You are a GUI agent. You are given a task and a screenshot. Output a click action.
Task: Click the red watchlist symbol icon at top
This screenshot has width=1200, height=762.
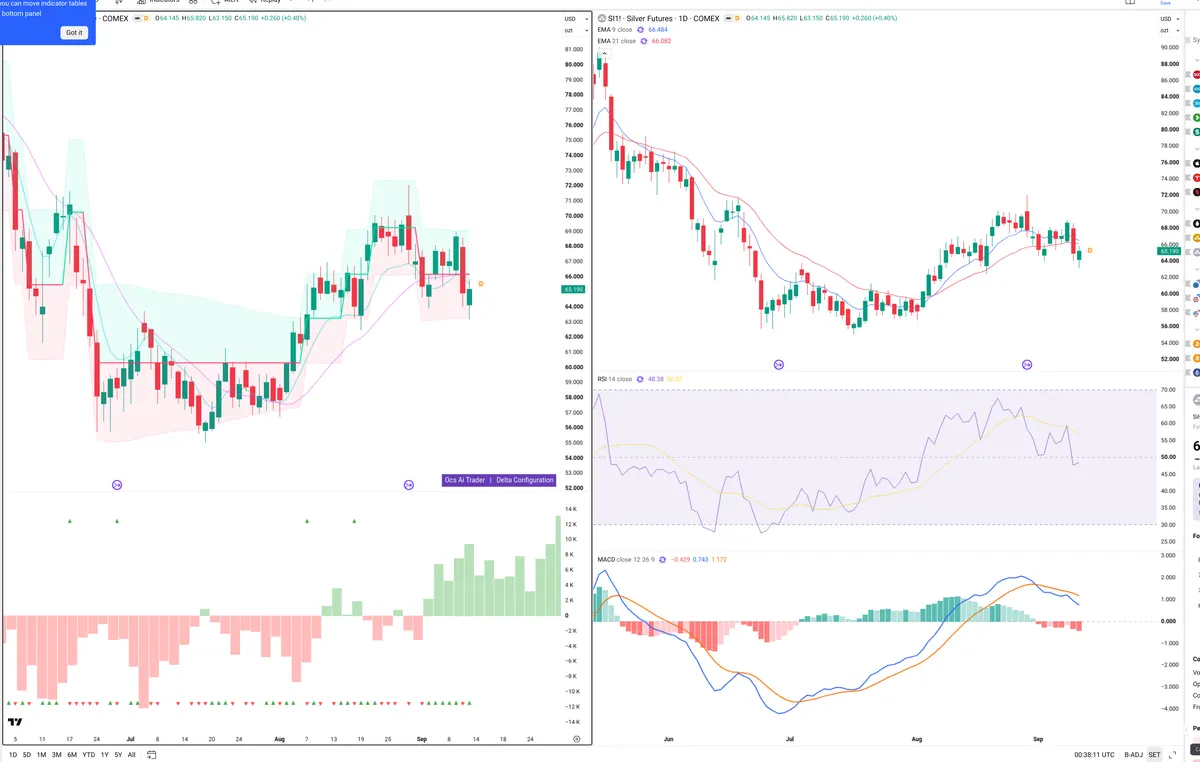[1196, 75]
